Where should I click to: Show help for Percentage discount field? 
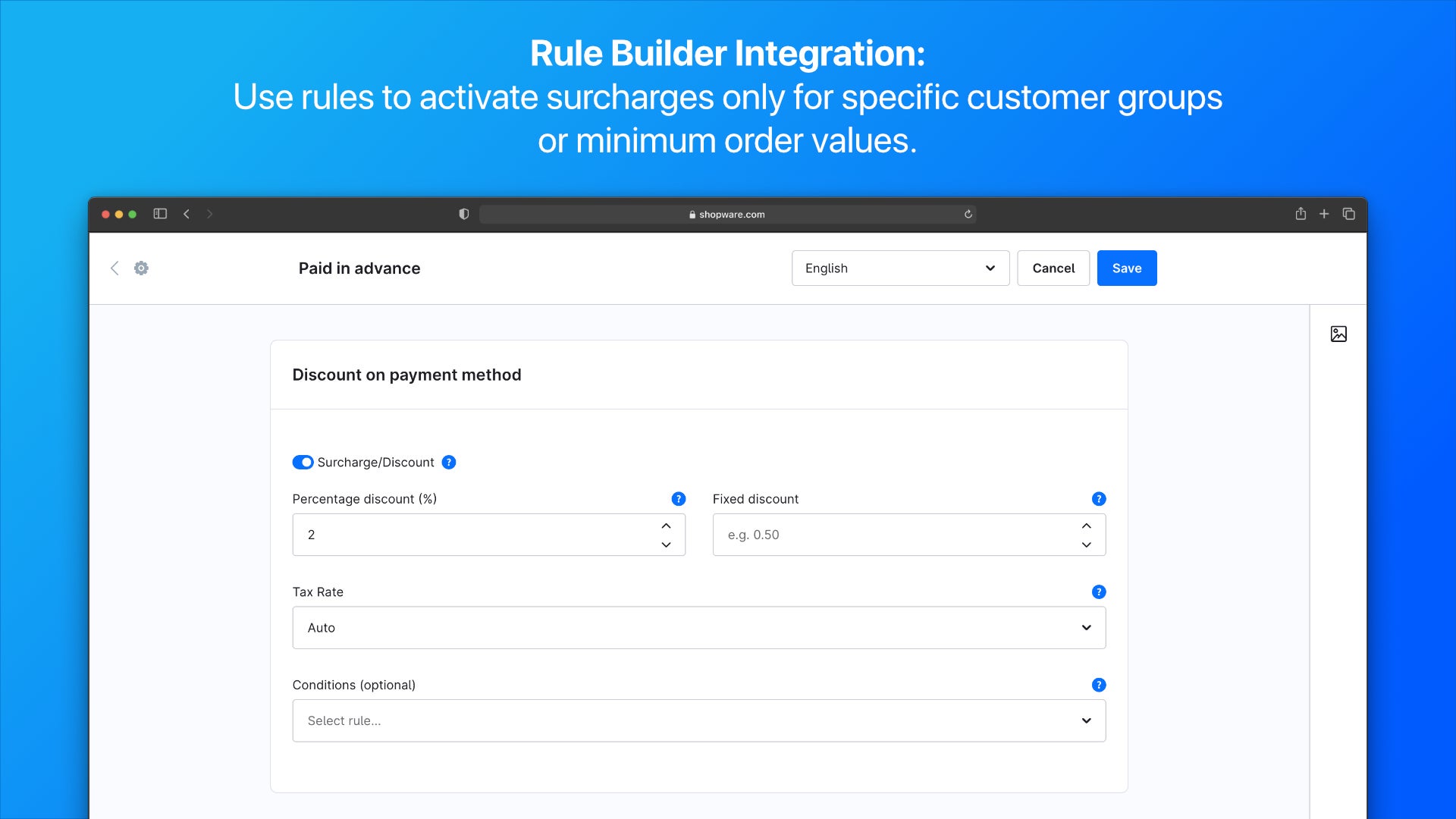point(679,499)
